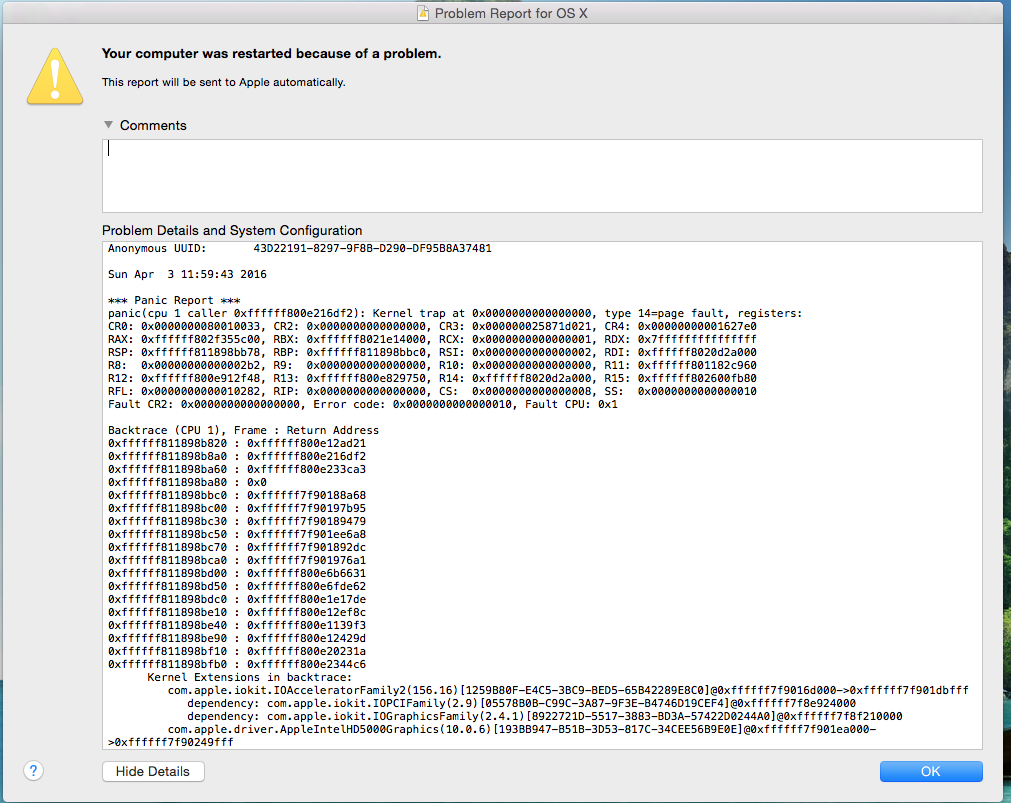
Task: Open help with question mark icon
Action: (34, 770)
